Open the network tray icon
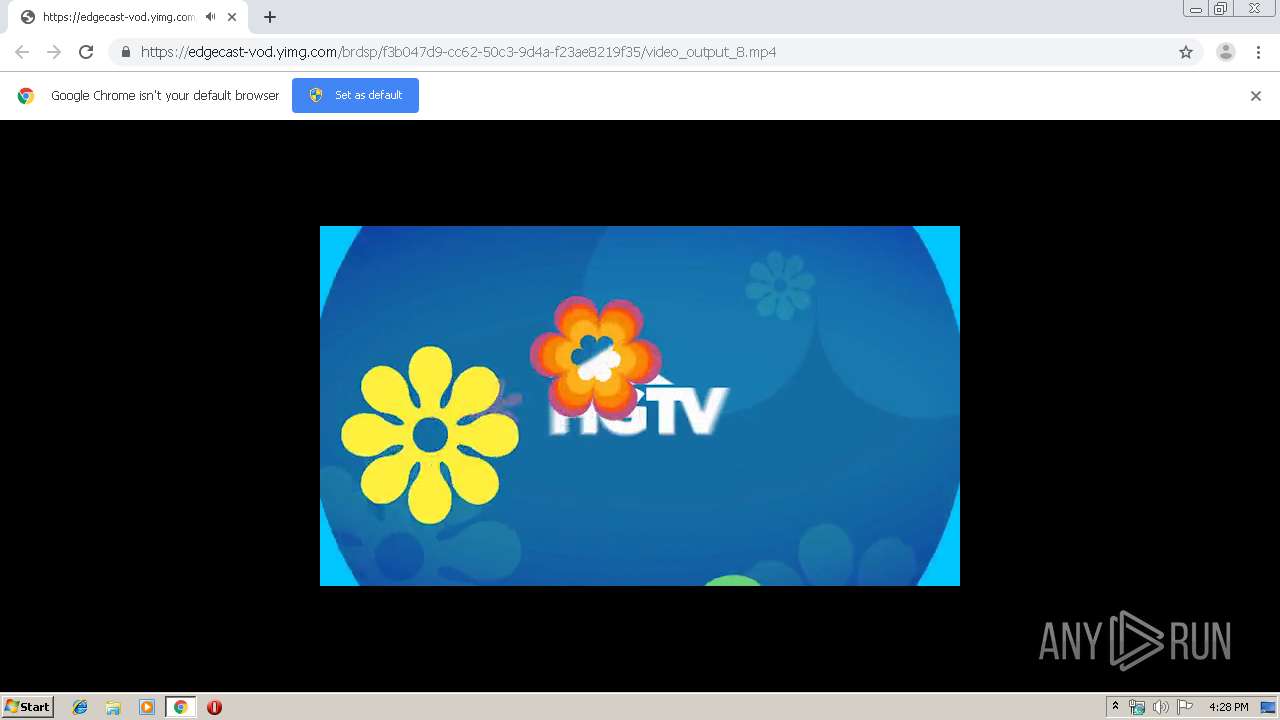The width and height of the screenshot is (1280, 720). pyautogui.click(x=1137, y=707)
